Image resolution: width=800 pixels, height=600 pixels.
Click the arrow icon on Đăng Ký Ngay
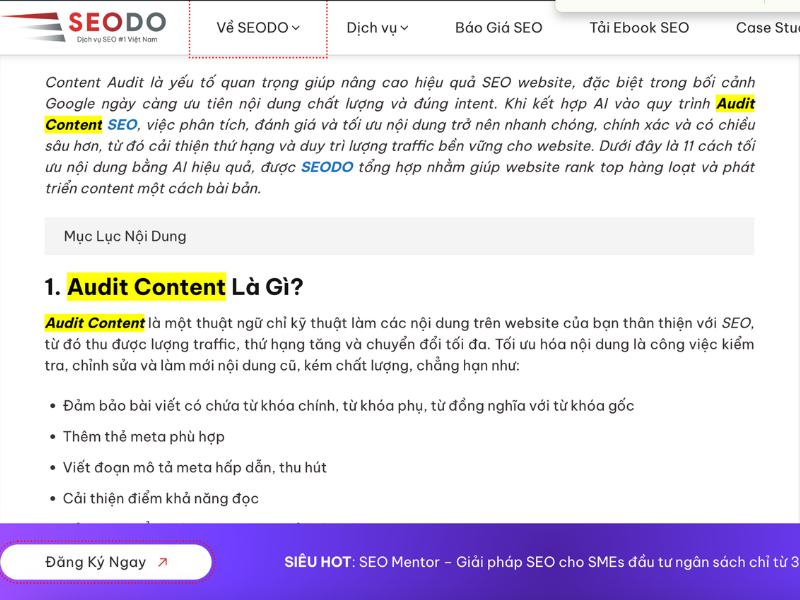pyautogui.click(x=163, y=562)
